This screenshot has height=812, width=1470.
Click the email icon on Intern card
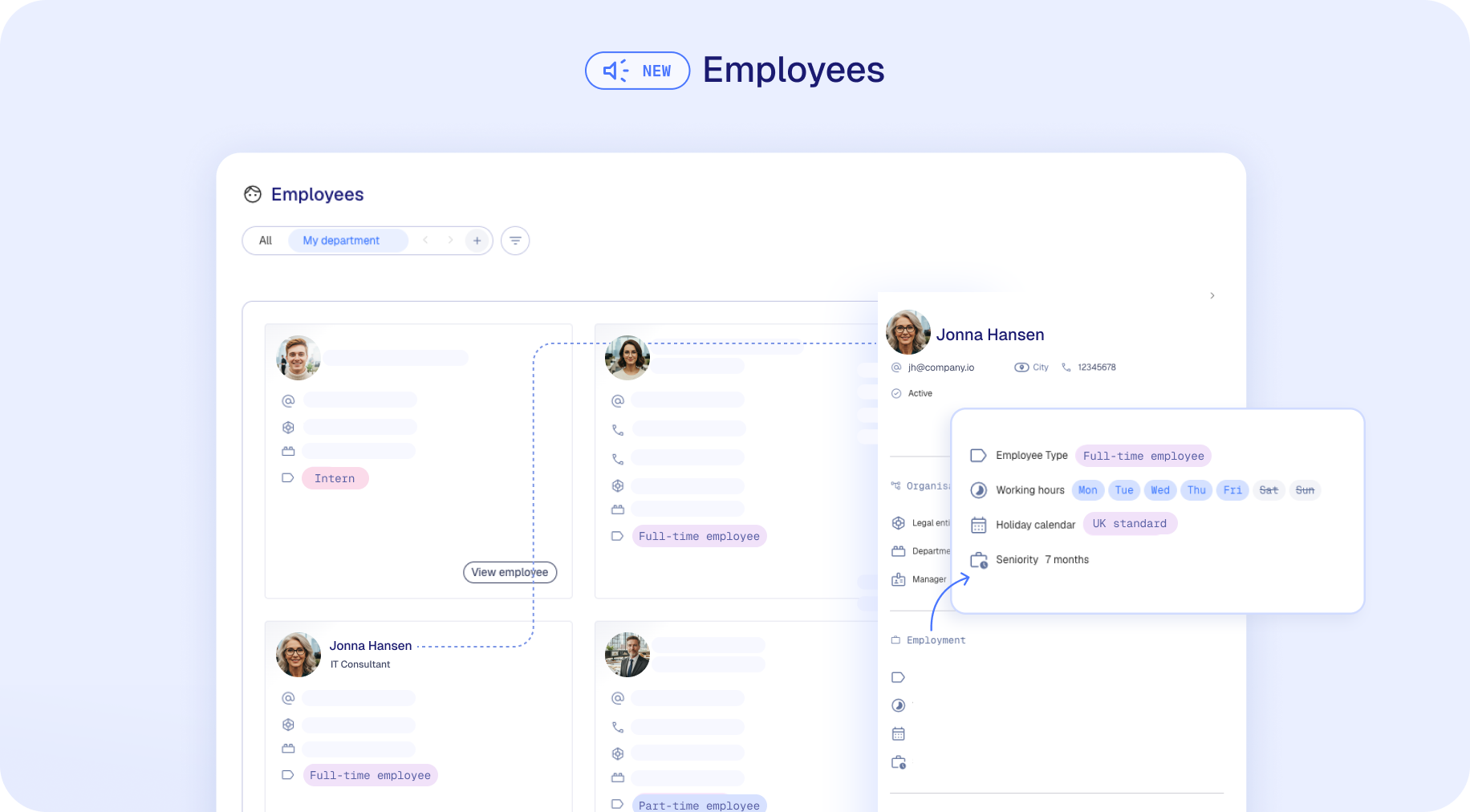[x=288, y=400]
